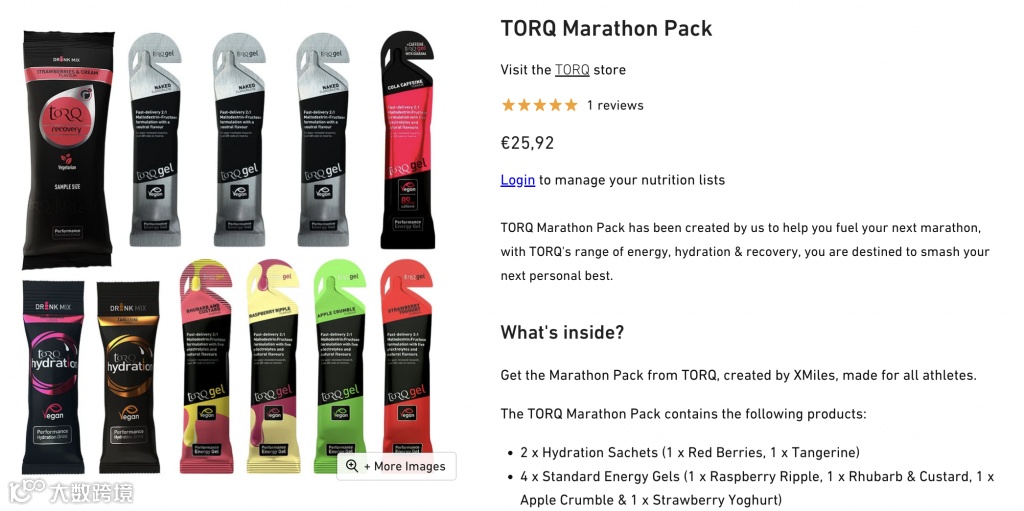Follow the TORQ store link

coord(572,70)
